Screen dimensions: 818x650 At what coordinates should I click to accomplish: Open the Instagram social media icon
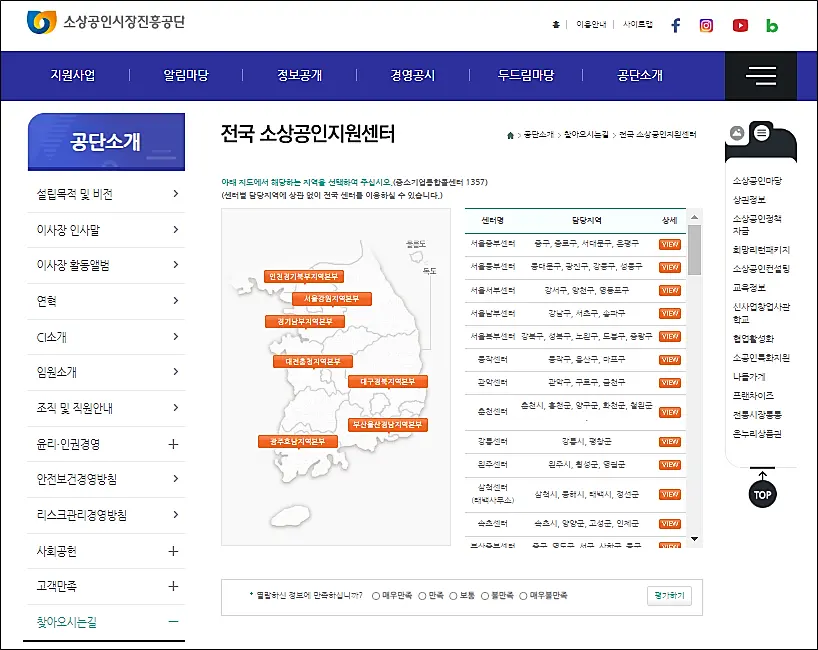point(707,25)
